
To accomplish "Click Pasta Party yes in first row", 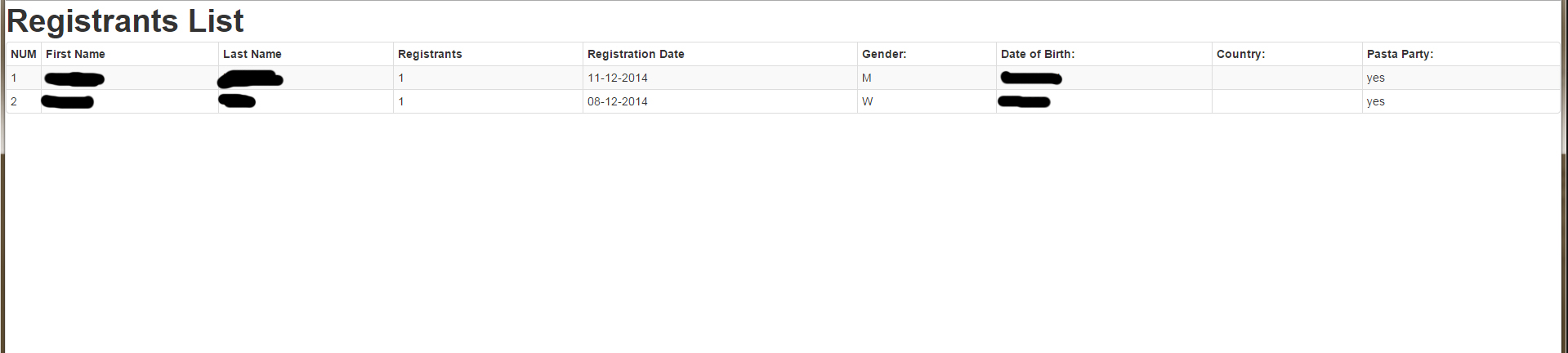I will tap(1376, 78).
